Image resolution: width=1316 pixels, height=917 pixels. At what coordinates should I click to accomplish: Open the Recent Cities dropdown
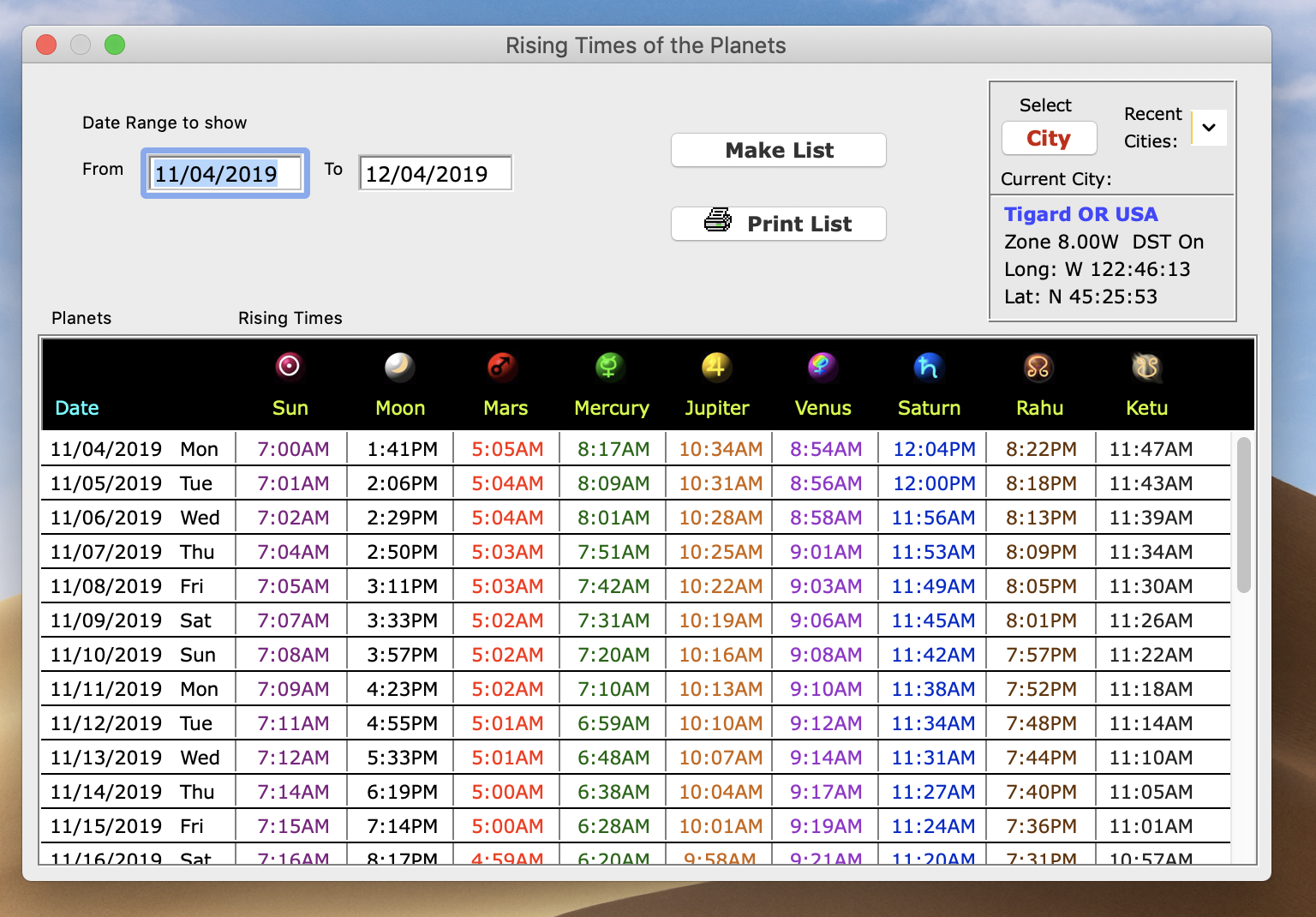pos(1209,128)
